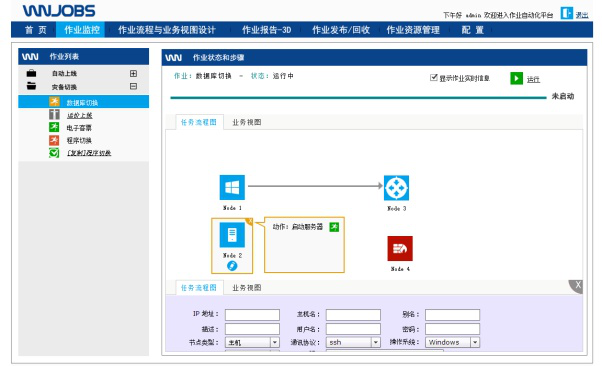Switch to upper 任务流程图 tab
The height and width of the screenshot is (366, 602).
click(x=199, y=122)
